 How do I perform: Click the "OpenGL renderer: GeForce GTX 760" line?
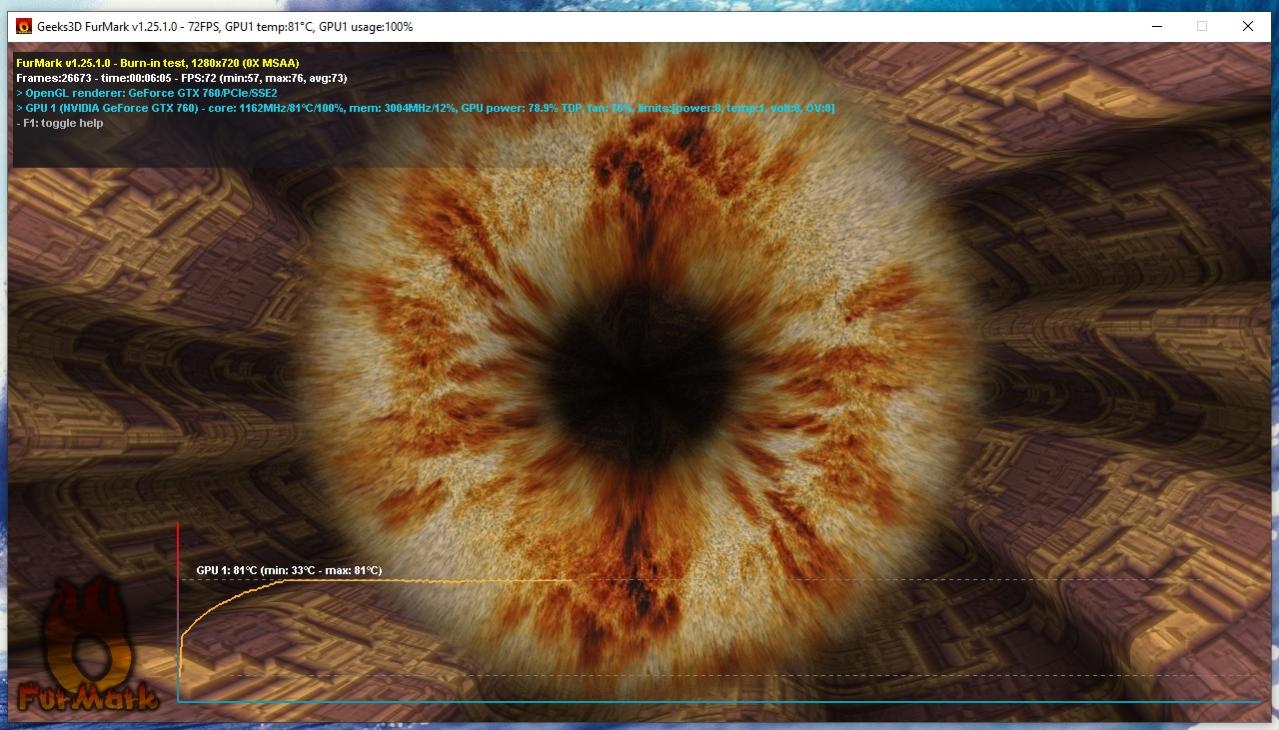click(147, 93)
